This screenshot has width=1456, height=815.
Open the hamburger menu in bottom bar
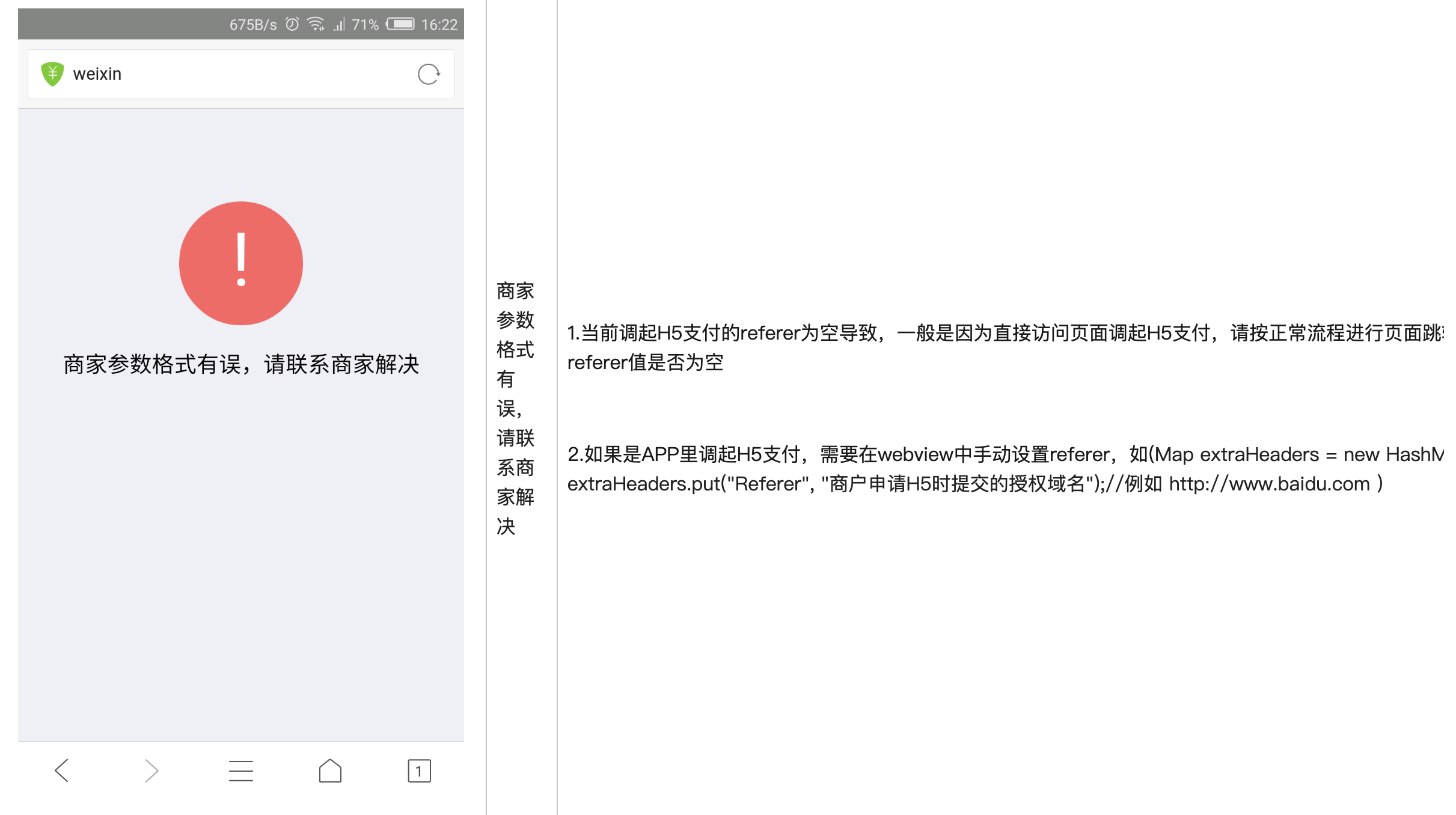coord(240,771)
